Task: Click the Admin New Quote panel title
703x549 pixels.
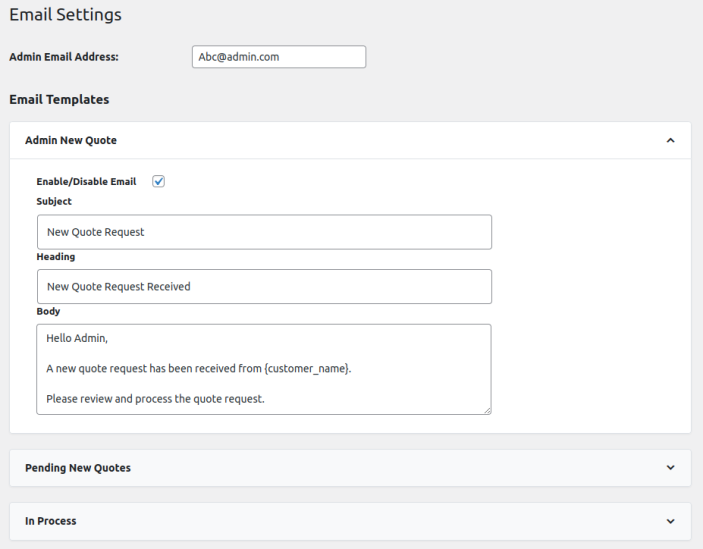Action: coord(70,141)
